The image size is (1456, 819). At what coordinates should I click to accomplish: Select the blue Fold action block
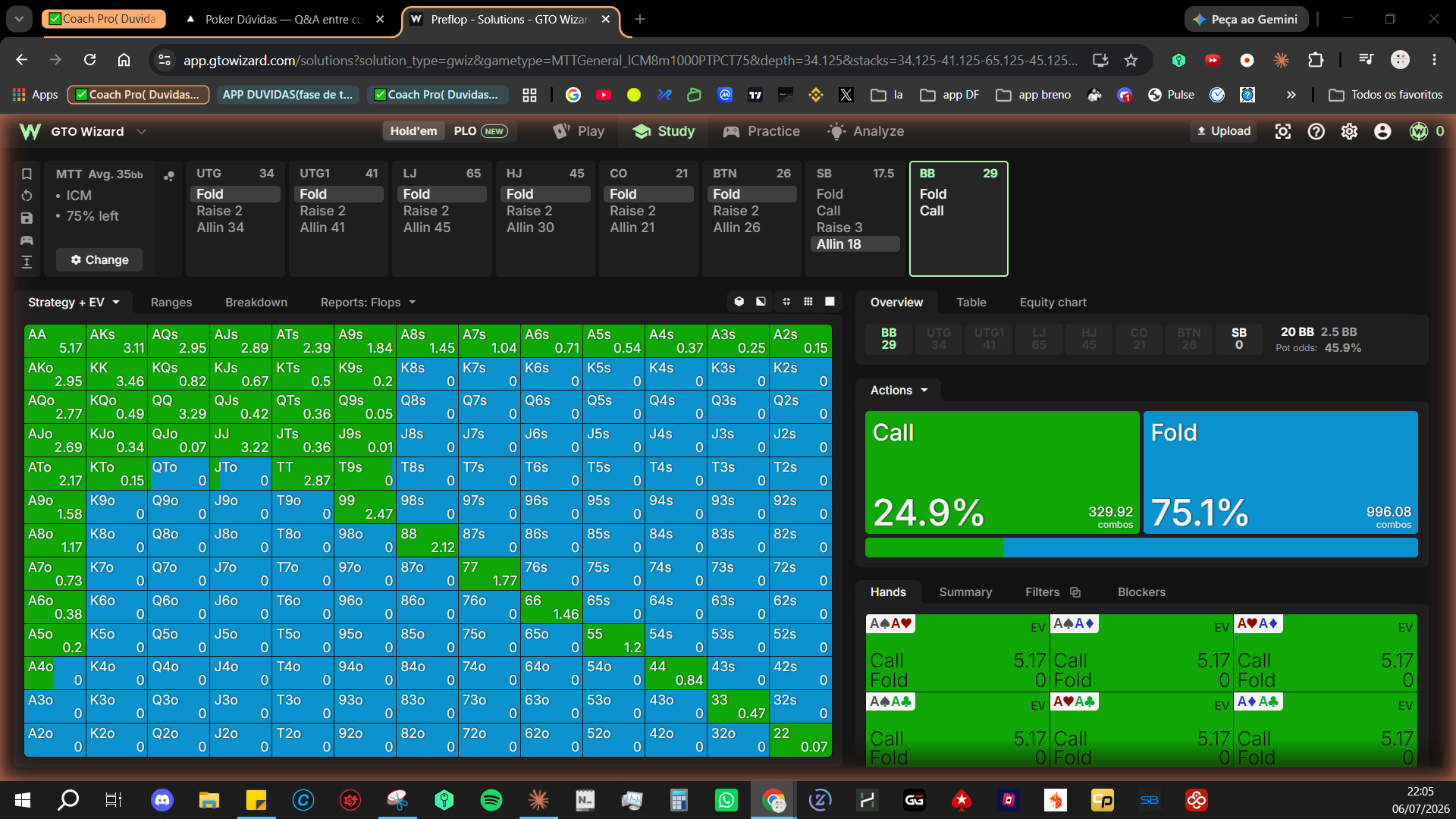click(1280, 472)
